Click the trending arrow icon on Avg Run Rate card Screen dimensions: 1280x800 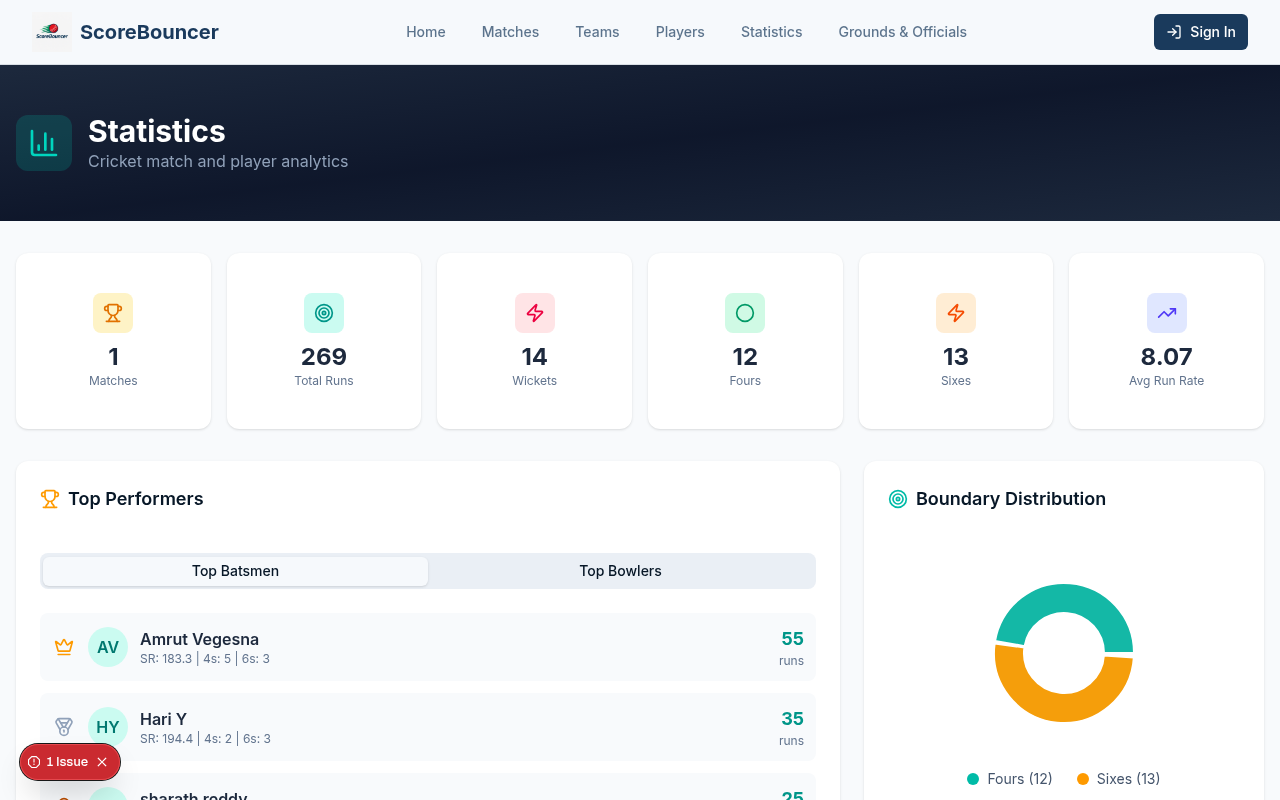pos(1167,313)
